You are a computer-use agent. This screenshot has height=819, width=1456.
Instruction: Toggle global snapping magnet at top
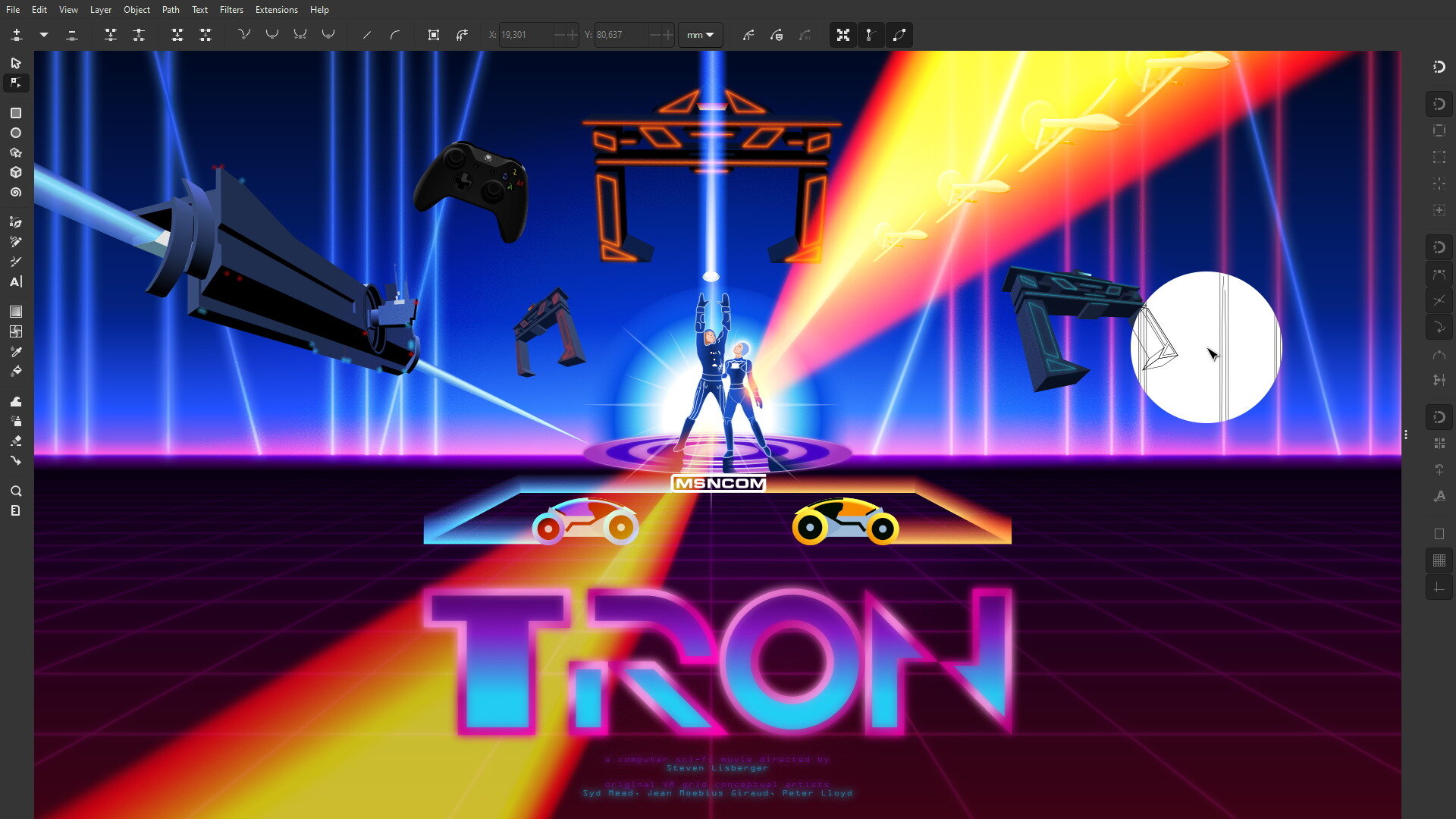pos(1439,67)
